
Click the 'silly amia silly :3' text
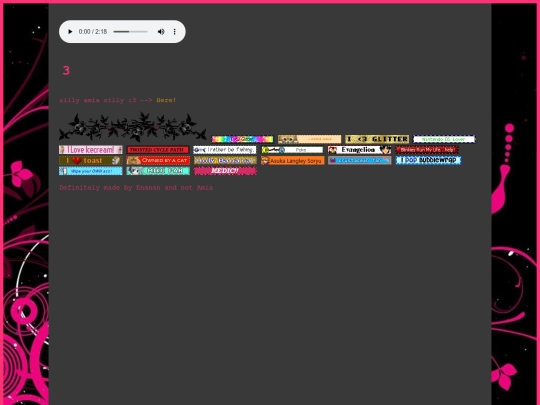pos(98,100)
